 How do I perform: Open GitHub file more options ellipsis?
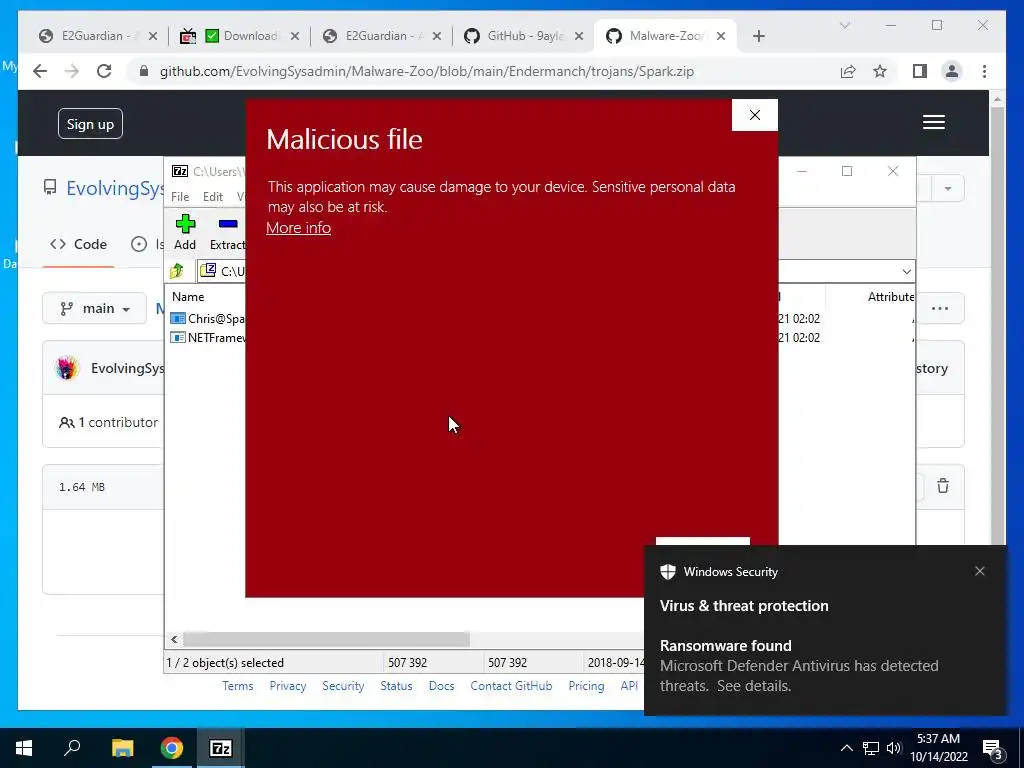pos(940,308)
